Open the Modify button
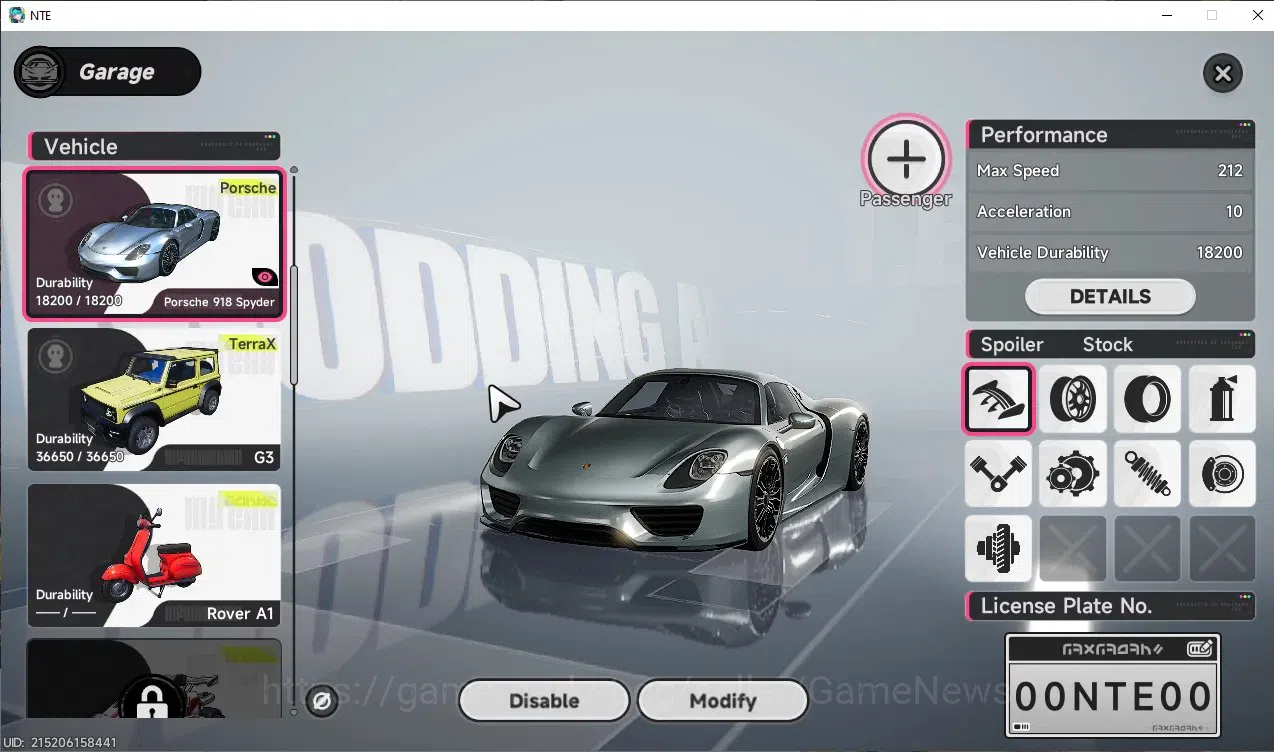Viewport: 1274px width, 752px height. (x=722, y=701)
